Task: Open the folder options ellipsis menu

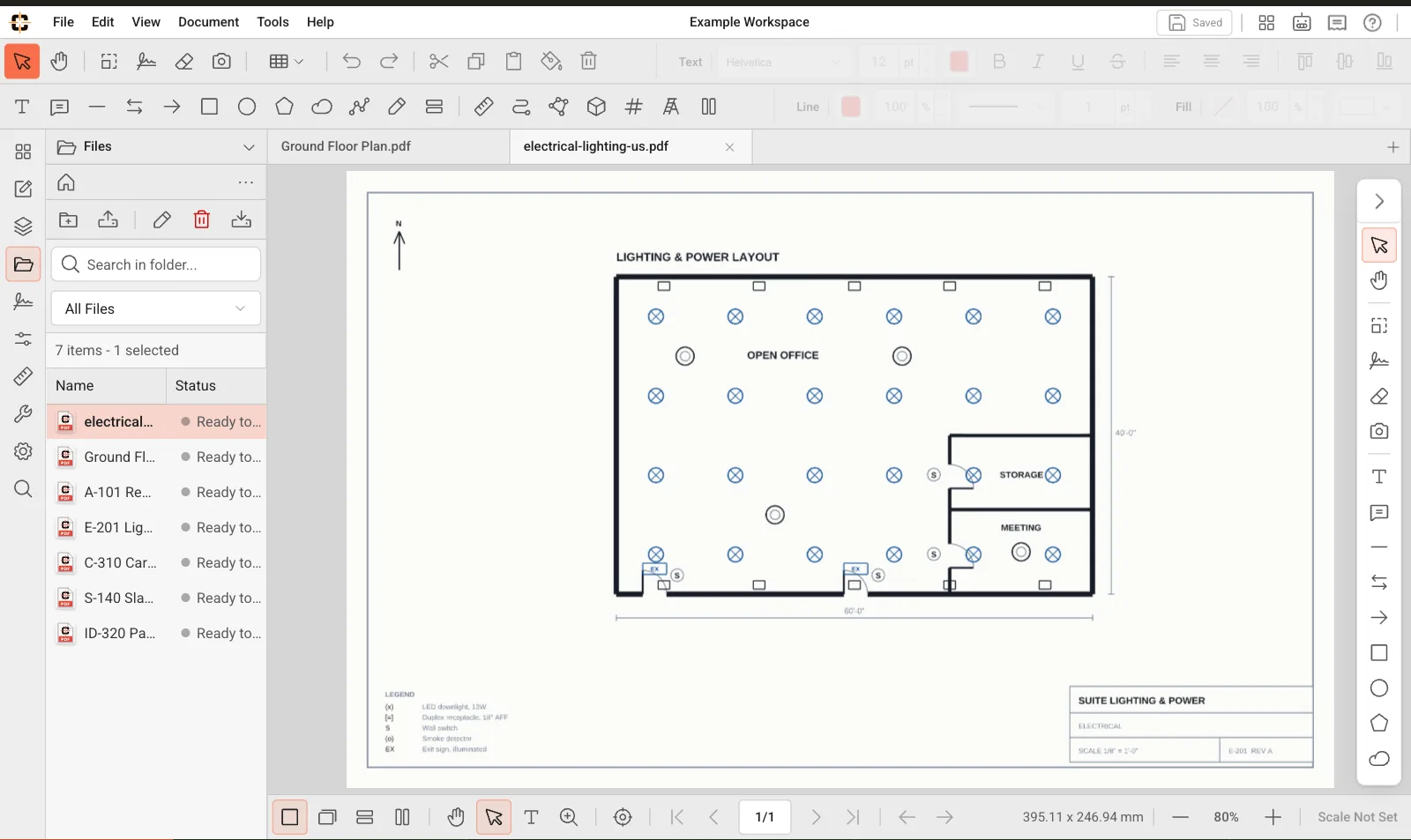Action: pos(246,183)
